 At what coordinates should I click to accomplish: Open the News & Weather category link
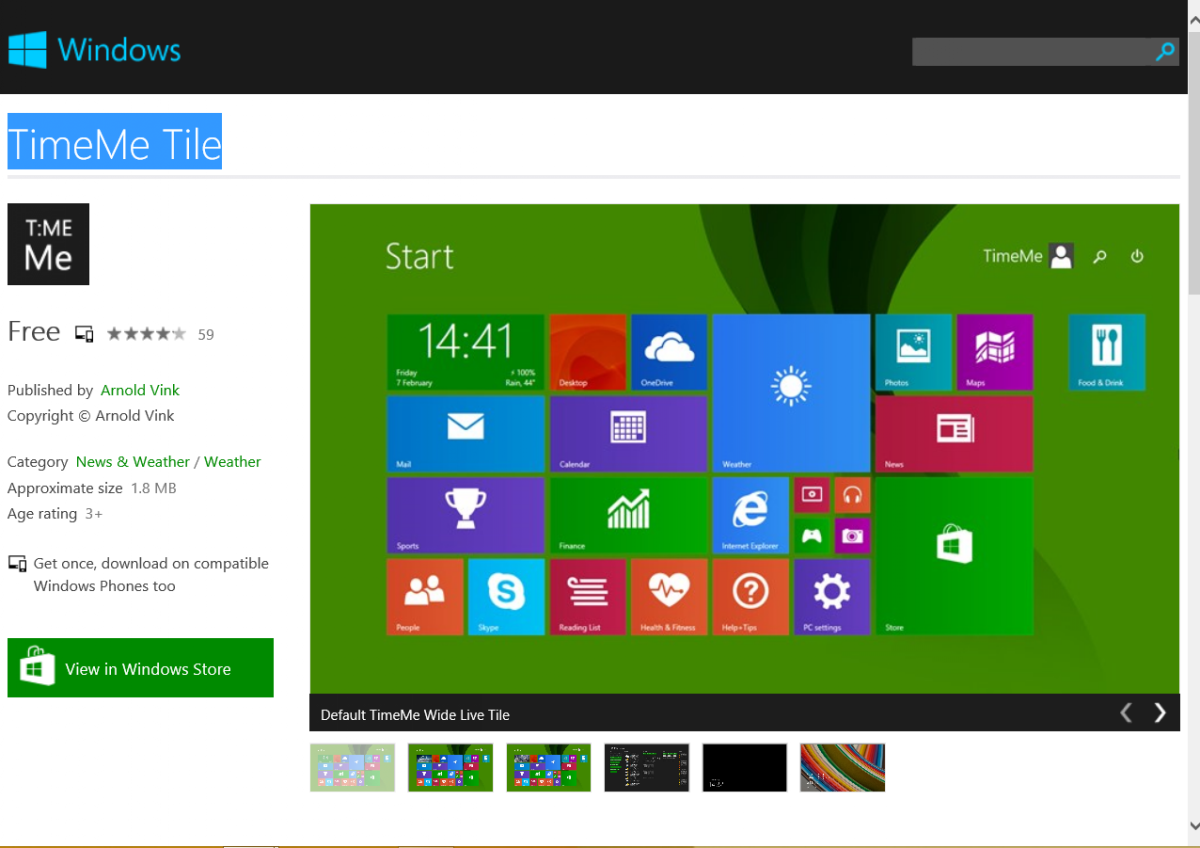(133, 462)
